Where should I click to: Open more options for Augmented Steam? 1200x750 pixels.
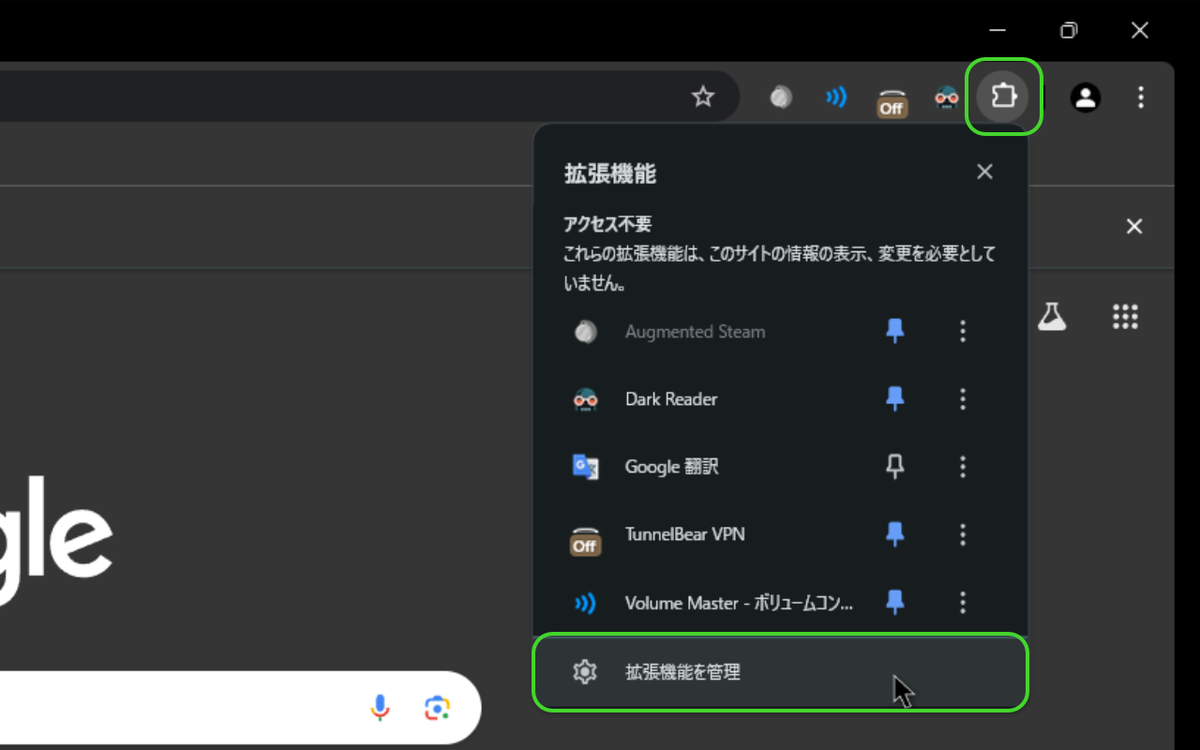click(x=963, y=331)
